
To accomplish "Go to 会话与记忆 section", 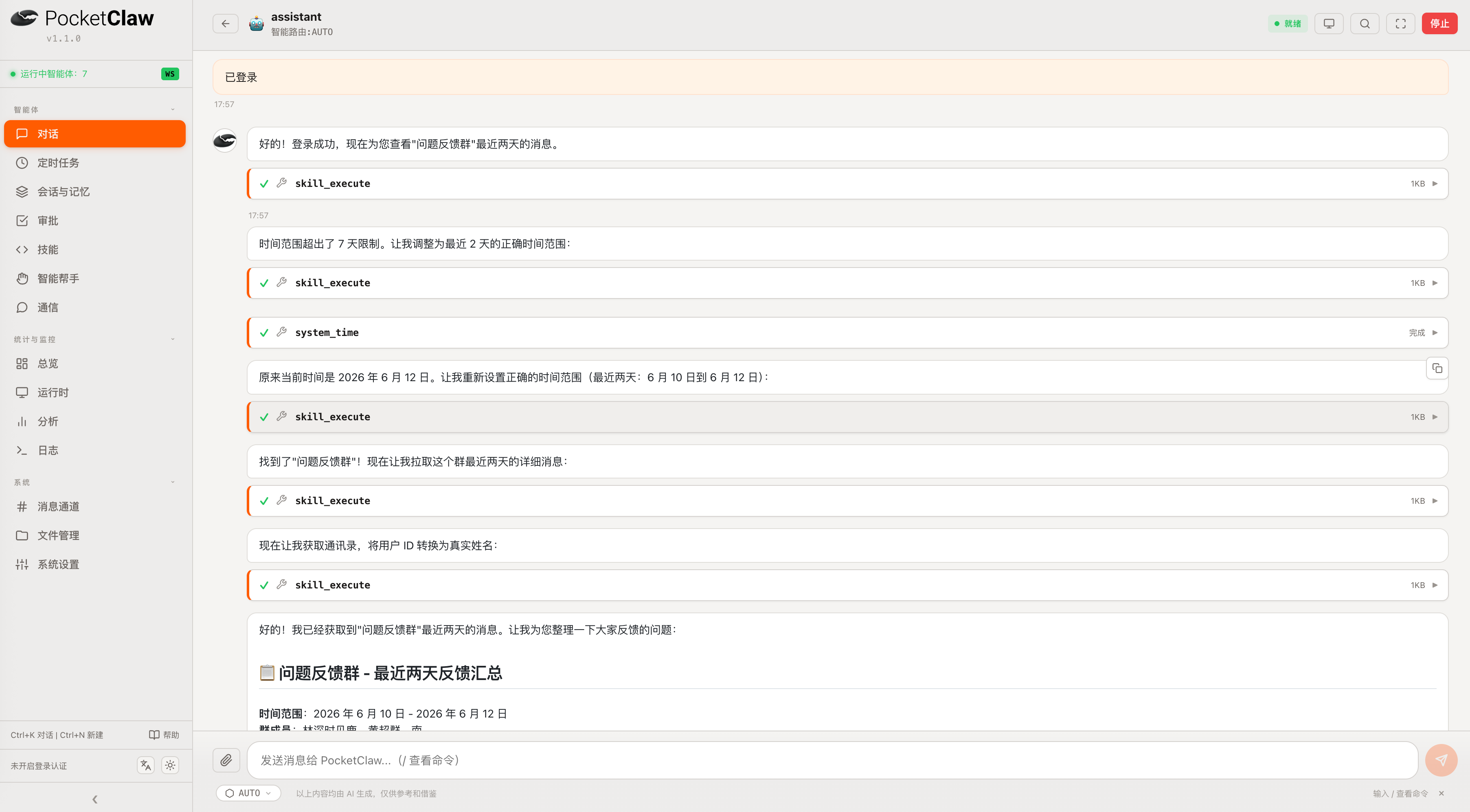I will coord(95,192).
